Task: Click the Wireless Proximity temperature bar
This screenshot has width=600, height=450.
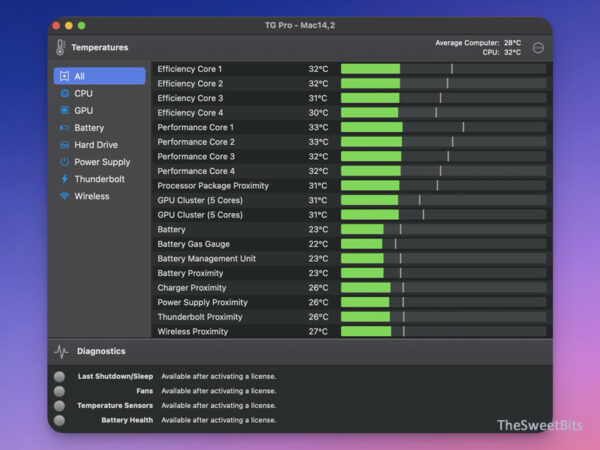Action: 443,331
